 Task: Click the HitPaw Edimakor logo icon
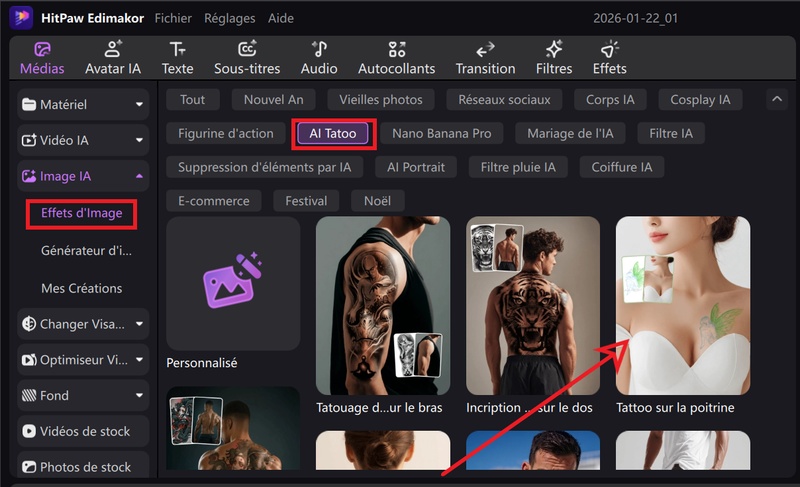point(21,18)
